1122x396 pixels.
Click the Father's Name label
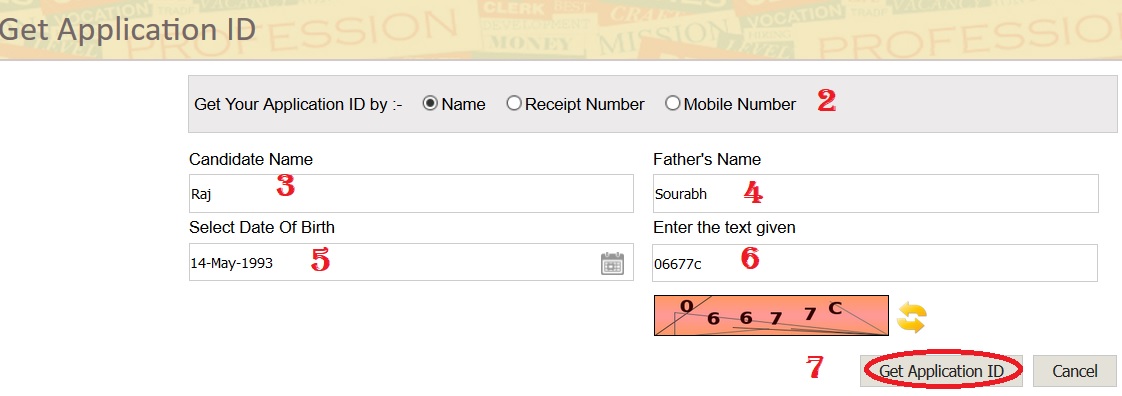point(707,159)
